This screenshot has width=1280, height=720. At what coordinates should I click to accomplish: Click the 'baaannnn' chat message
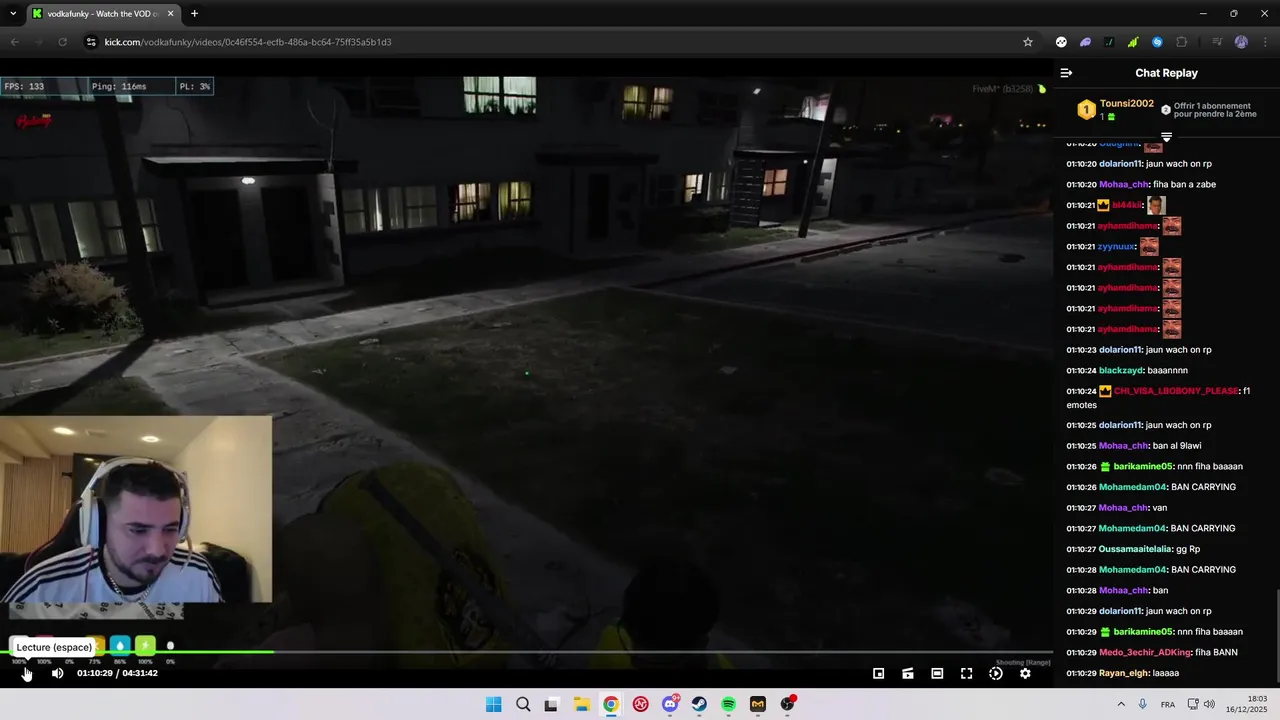tap(1168, 370)
